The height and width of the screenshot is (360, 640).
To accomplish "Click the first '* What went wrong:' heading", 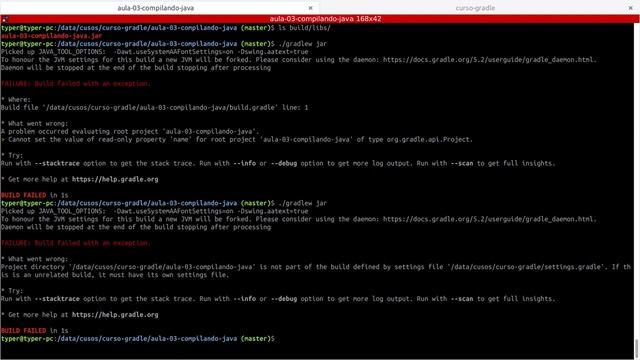I will pos(35,124).
